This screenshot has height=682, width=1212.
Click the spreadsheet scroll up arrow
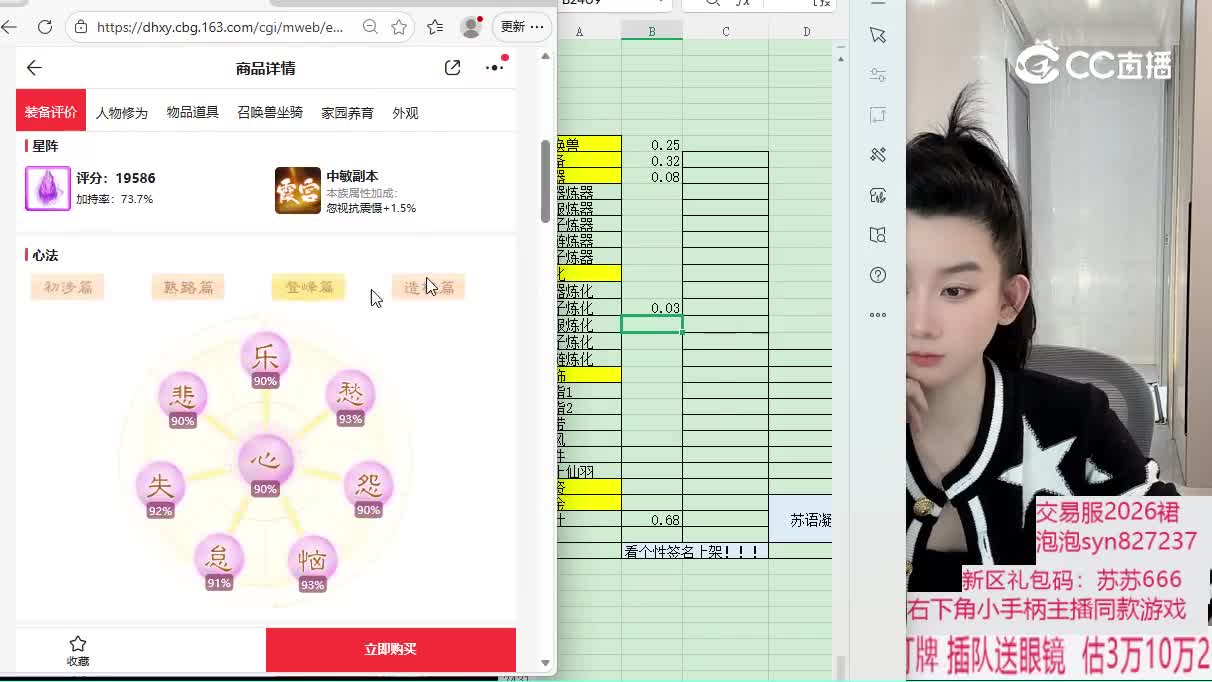840,59
